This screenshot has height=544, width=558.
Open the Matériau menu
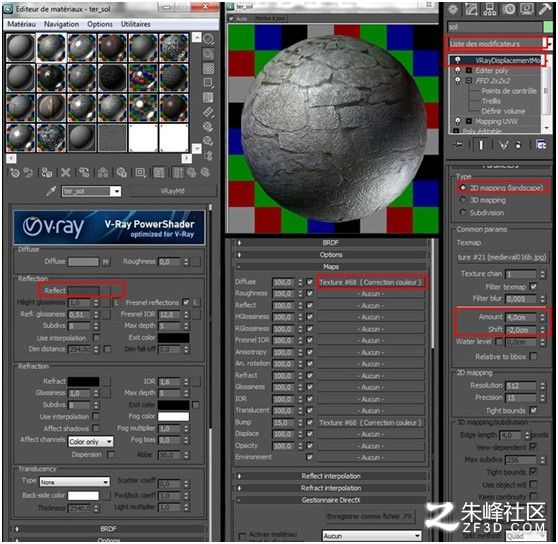pos(21,24)
